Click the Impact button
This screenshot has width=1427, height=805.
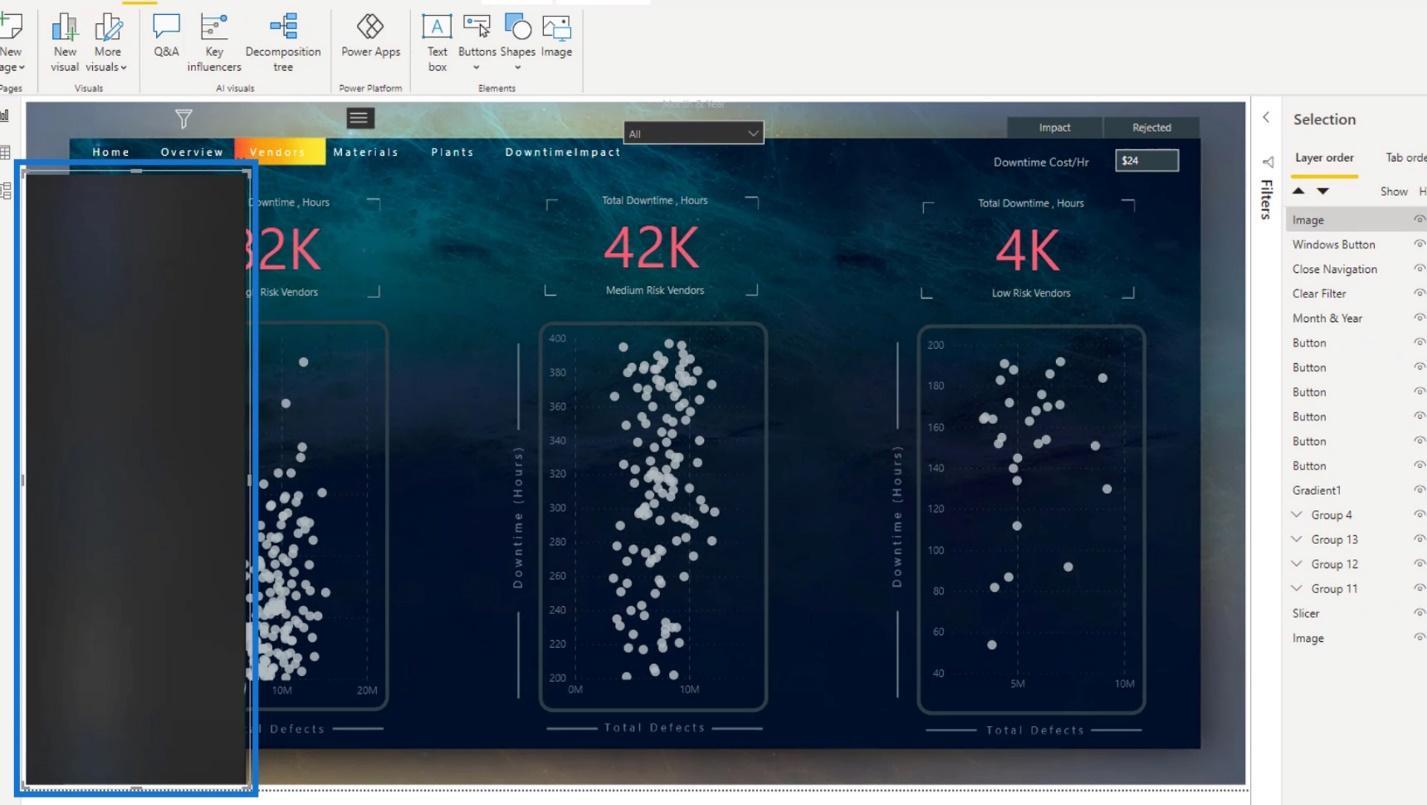pos(1055,127)
